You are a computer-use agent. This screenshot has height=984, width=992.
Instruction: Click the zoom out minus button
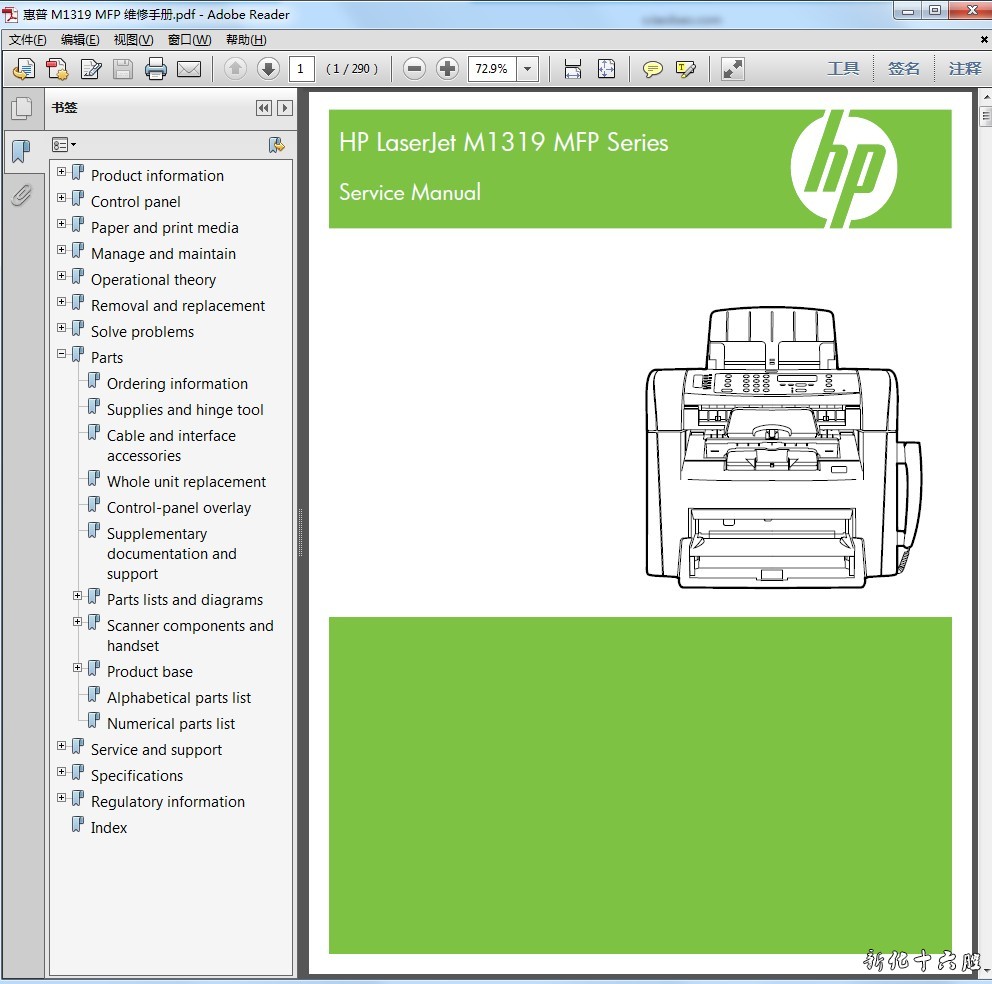click(415, 69)
